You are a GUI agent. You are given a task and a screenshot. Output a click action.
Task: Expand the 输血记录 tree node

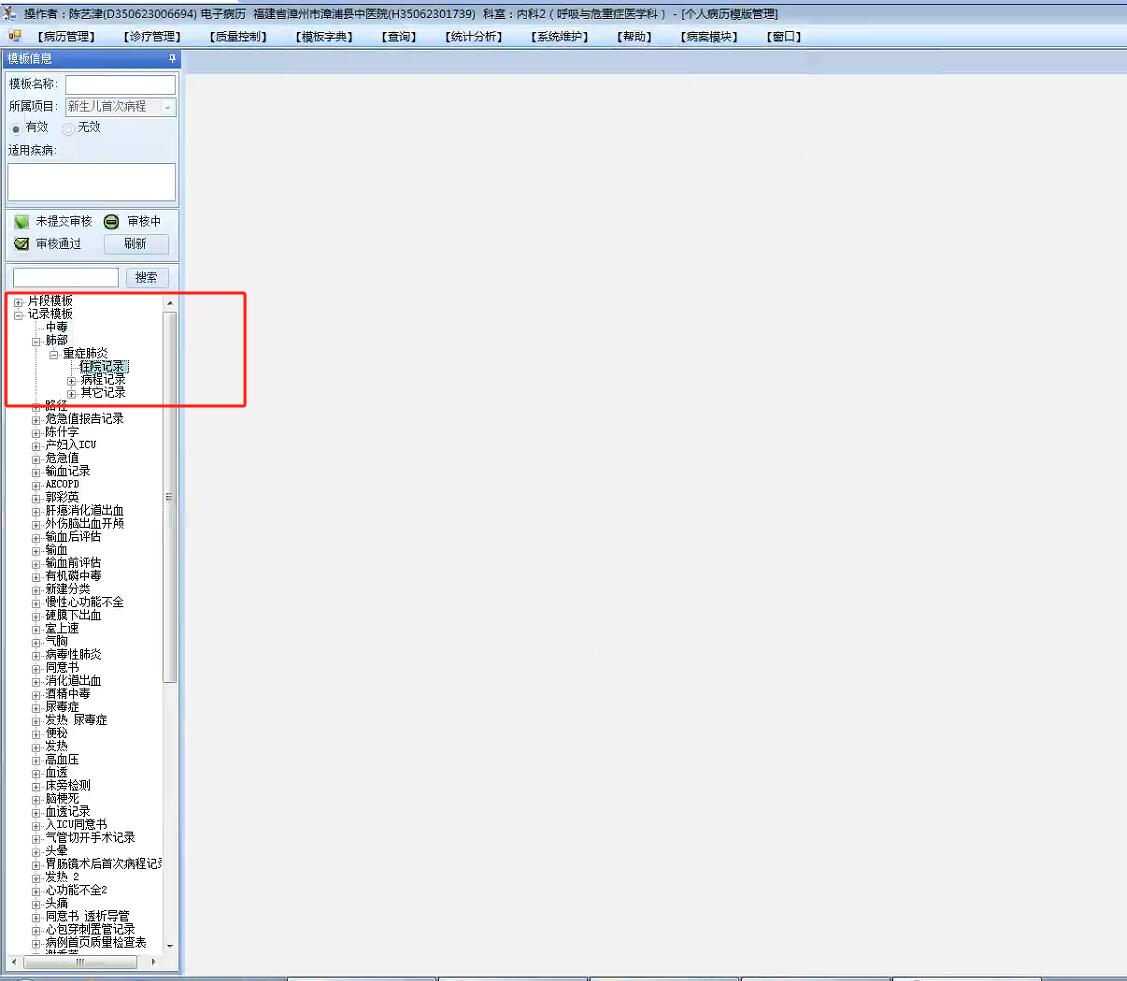(x=36, y=472)
